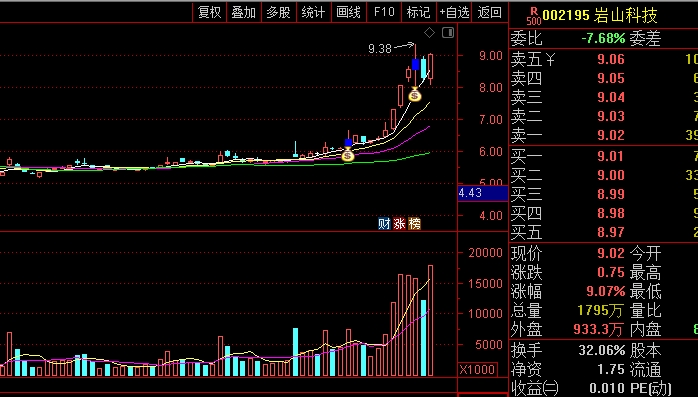Open the 榜 ranking tag icon

coord(414,223)
